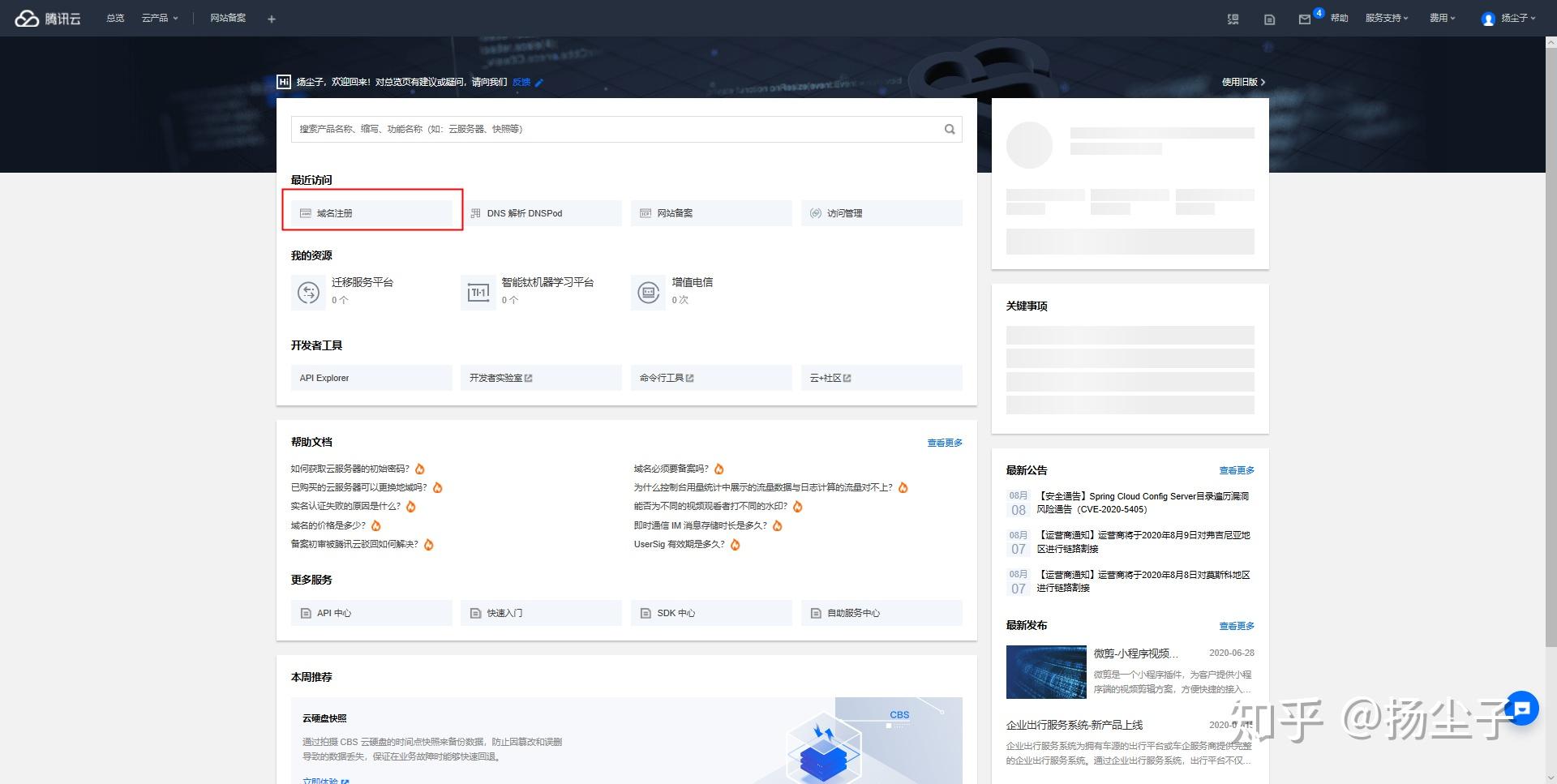This screenshot has width=1557, height=784.
Task: Open the 总览 menu item
Action: pos(115,18)
